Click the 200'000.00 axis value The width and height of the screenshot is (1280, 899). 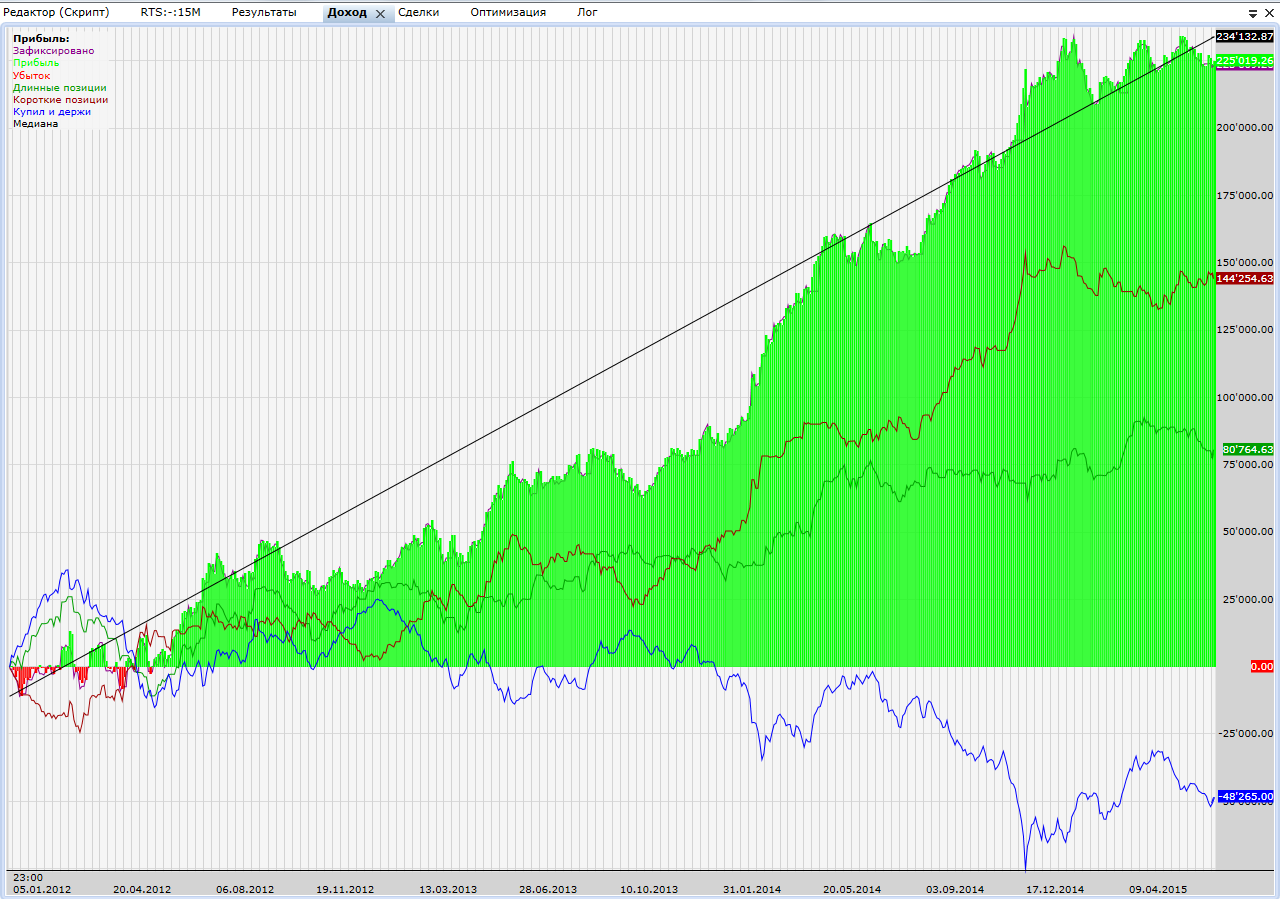point(1245,127)
